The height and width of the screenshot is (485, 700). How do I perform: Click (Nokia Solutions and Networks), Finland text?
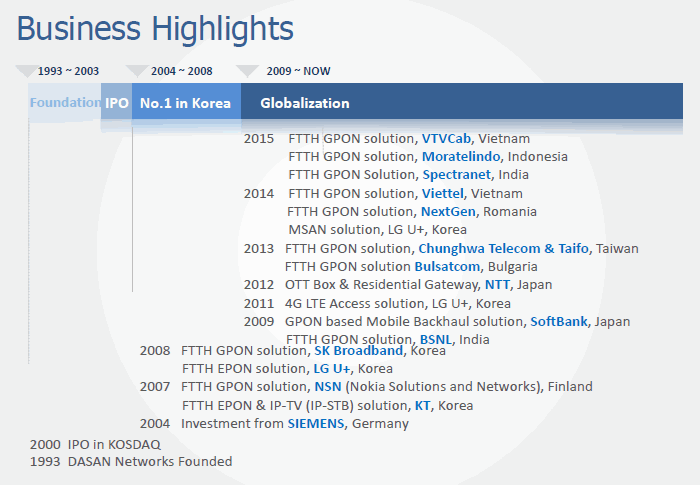[469, 386]
